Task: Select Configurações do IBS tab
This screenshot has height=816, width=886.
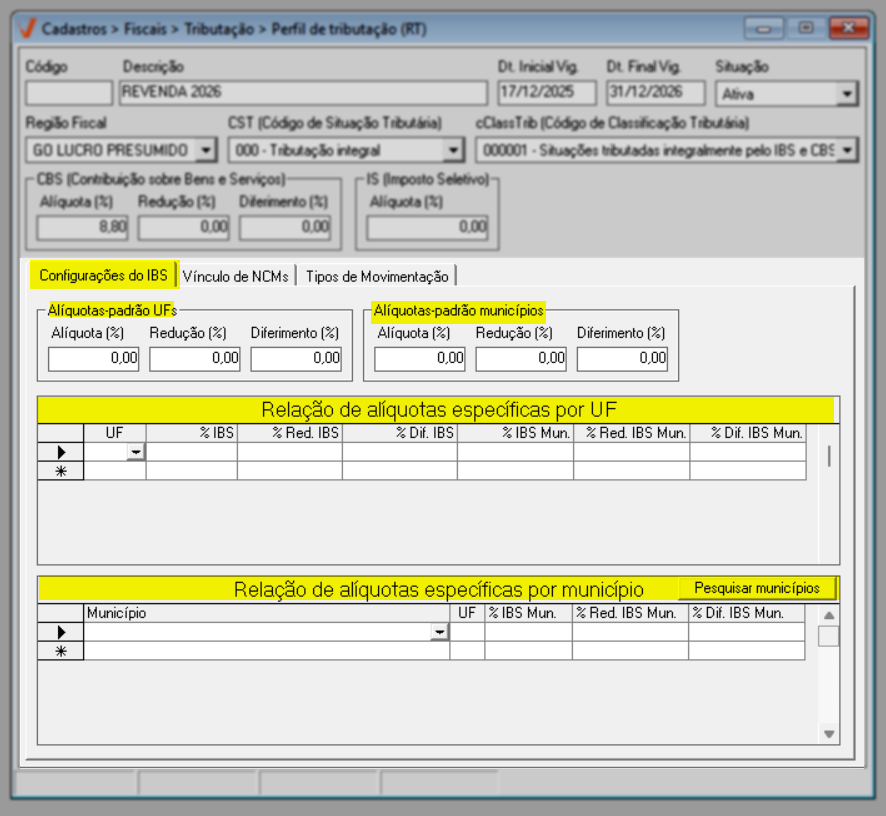Action: tap(104, 275)
